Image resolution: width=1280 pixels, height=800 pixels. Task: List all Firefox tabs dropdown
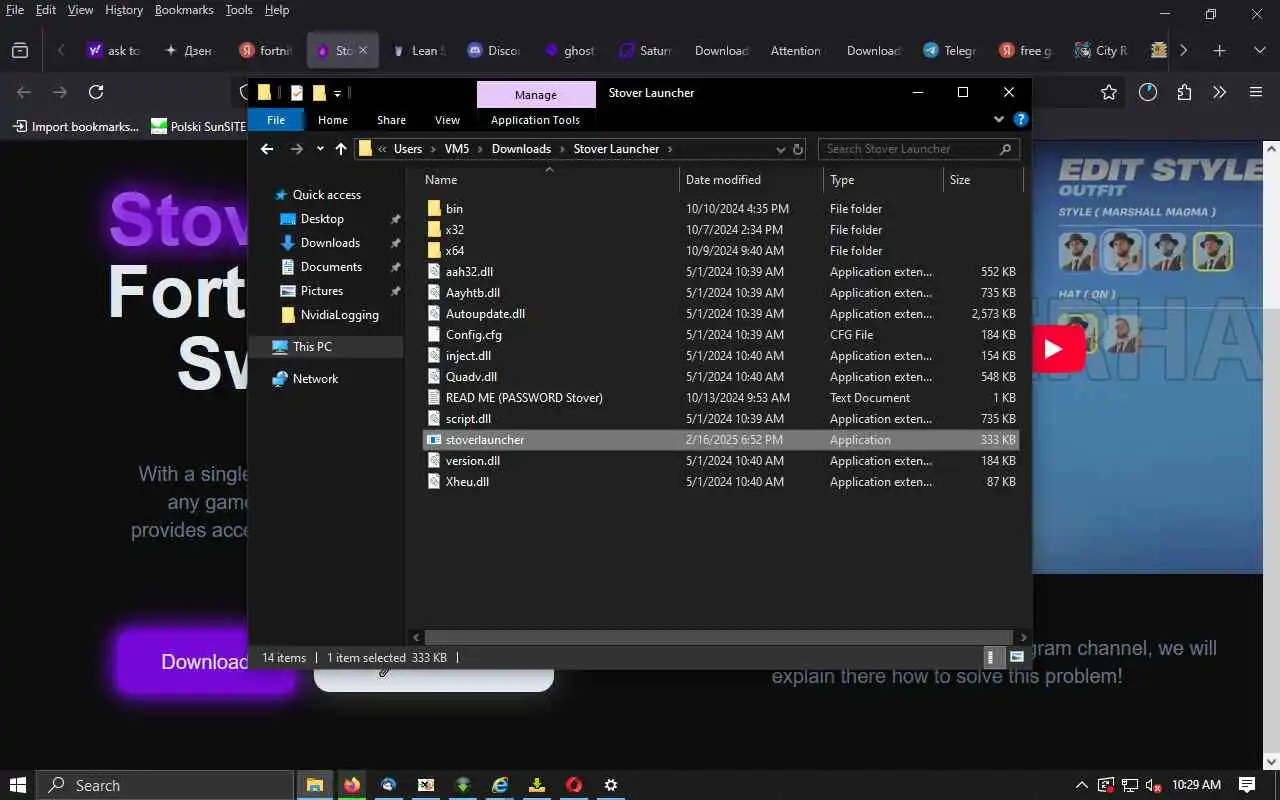pyautogui.click(x=1259, y=50)
